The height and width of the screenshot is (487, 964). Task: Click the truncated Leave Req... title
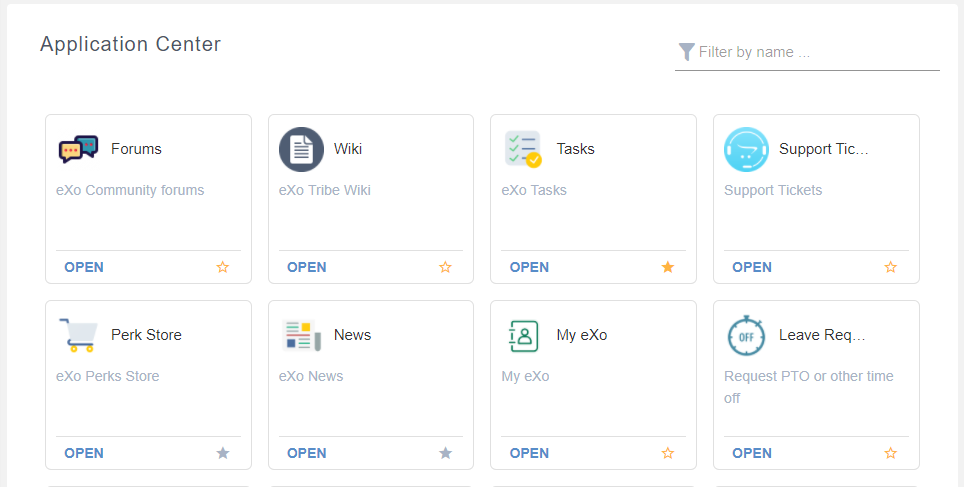[822, 335]
